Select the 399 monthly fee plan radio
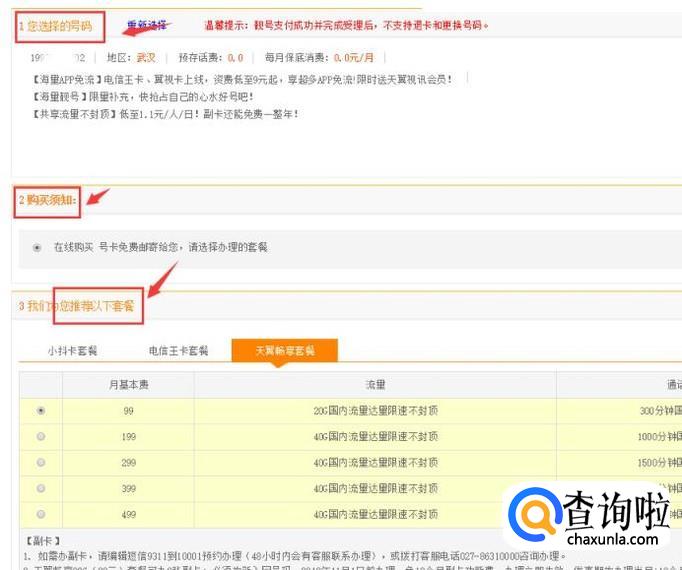The height and width of the screenshot is (570, 682). pyautogui.click(x=41, y=488)
